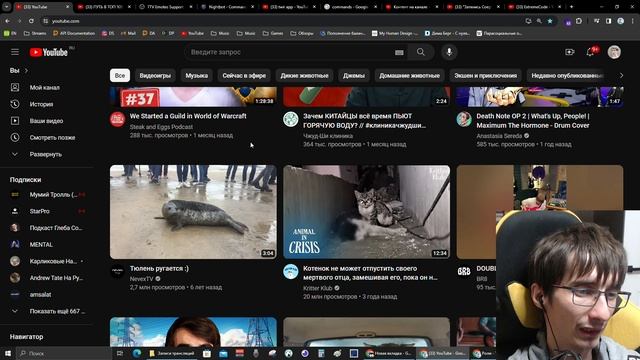The image size is (640, 360).
Task: Select the 'Сейчас в эфире' chip
Action: pyautogui.click(x=244, y=76)
